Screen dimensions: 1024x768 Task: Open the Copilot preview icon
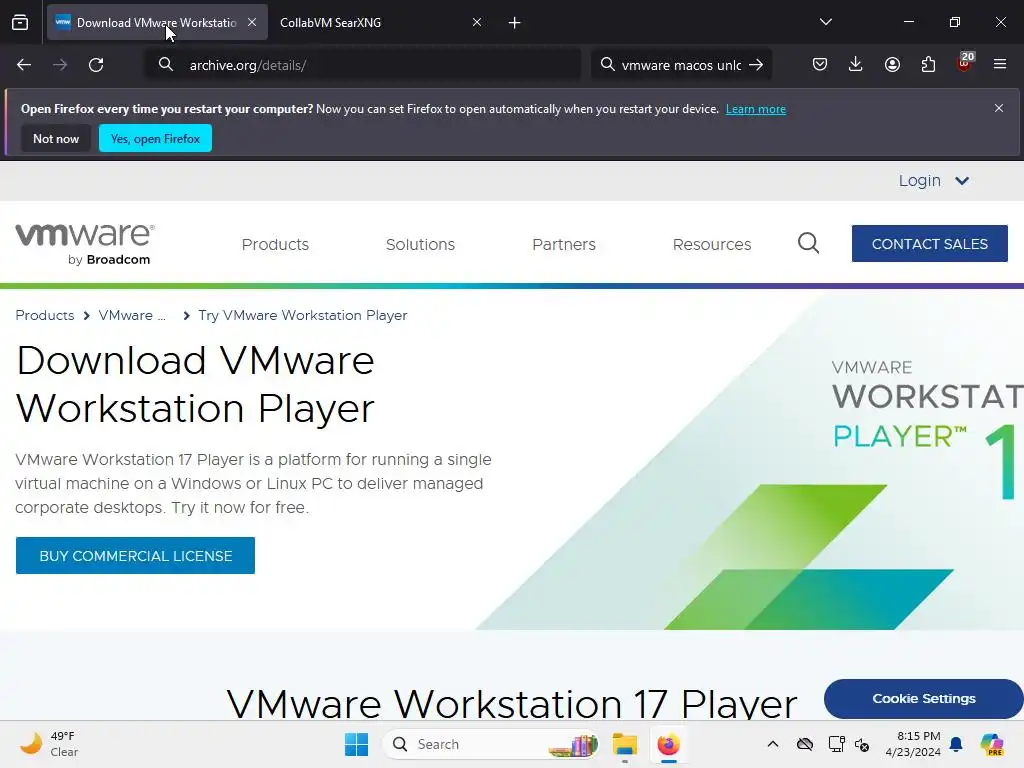(x=991, y=744)
